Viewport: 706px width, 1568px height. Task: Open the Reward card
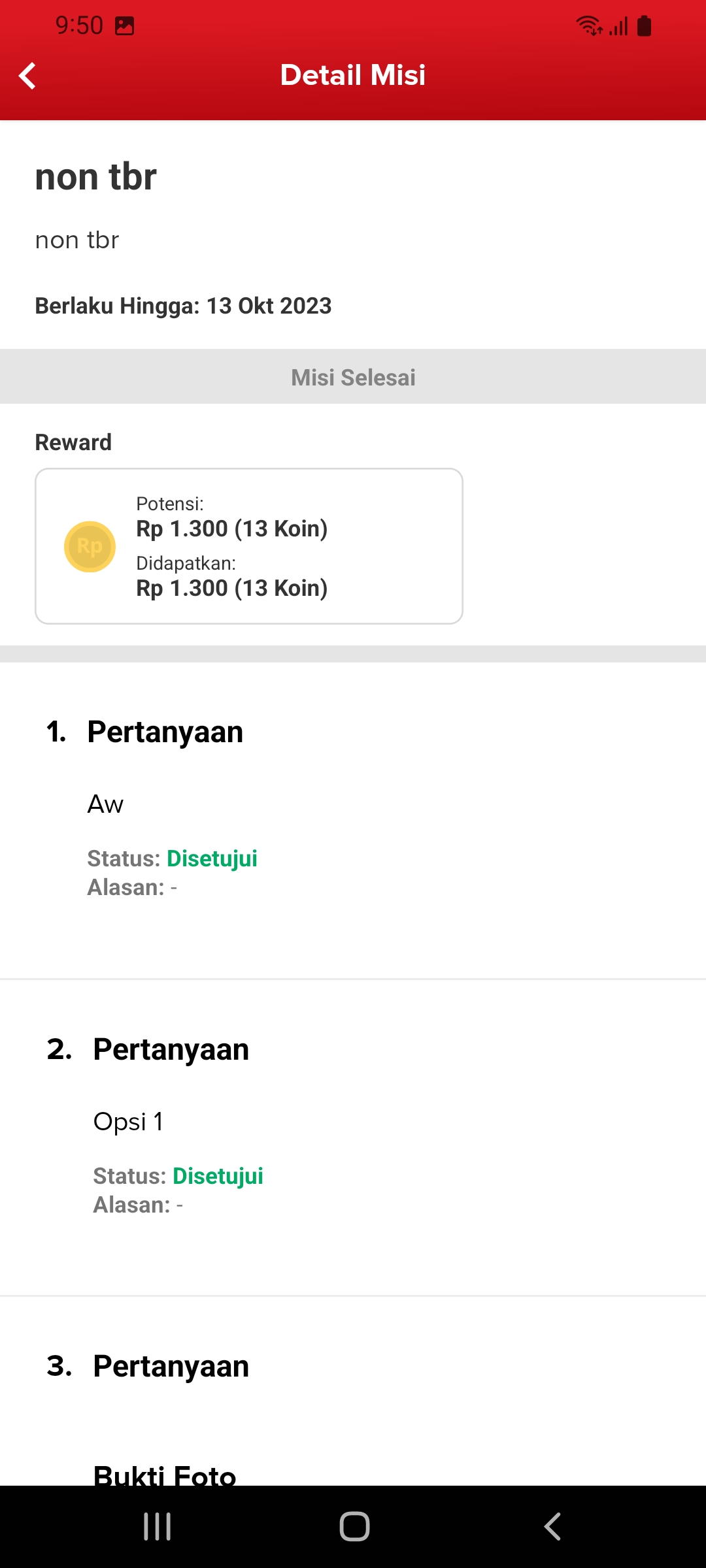[249, 546]
